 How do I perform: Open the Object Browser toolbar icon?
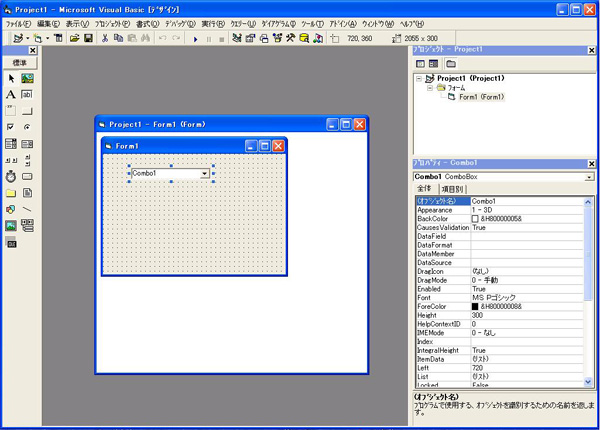(277, 38)
